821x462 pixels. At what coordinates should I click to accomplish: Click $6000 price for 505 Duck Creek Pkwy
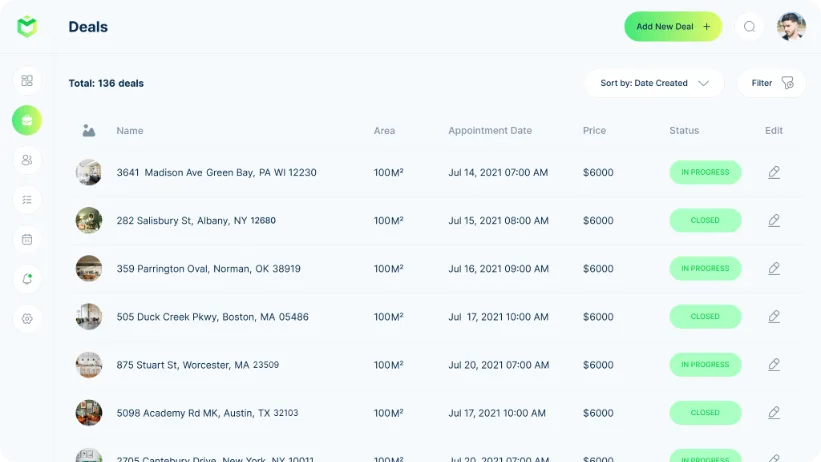click(x=598, y=317)
